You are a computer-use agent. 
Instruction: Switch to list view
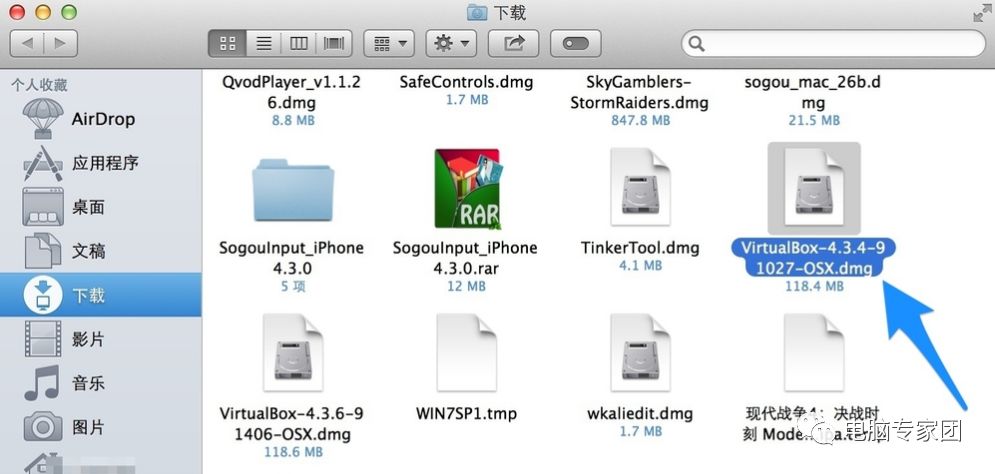[264, 43]
